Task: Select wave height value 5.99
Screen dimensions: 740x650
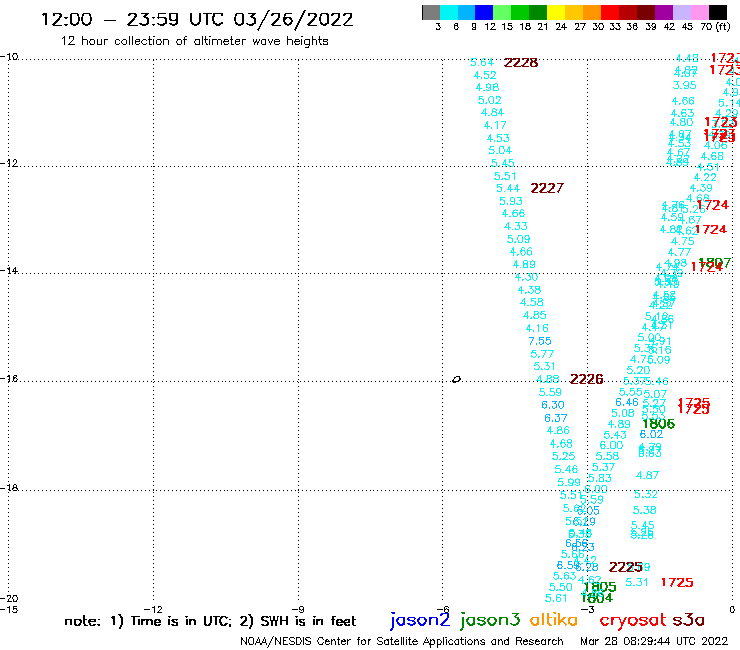Action: 569,482
